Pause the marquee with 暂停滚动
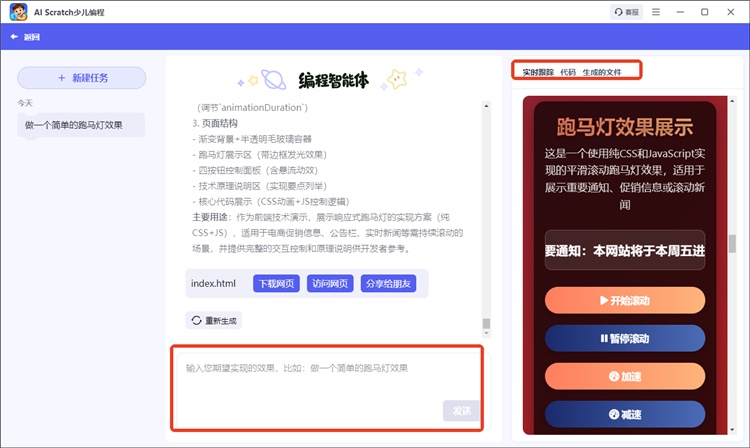 (x=625, y=339)
